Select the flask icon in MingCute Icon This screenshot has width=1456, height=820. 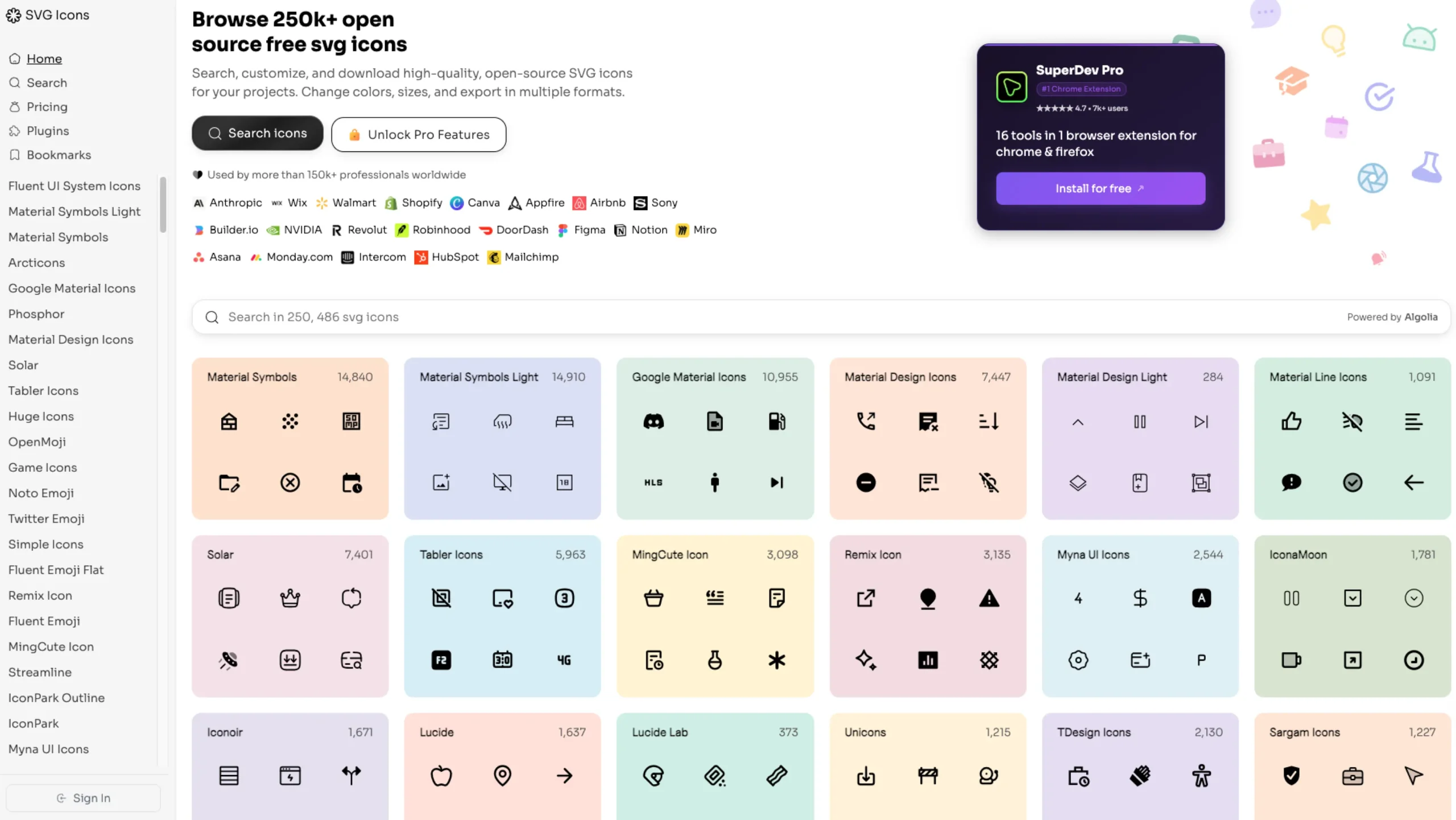pos(714,660)
